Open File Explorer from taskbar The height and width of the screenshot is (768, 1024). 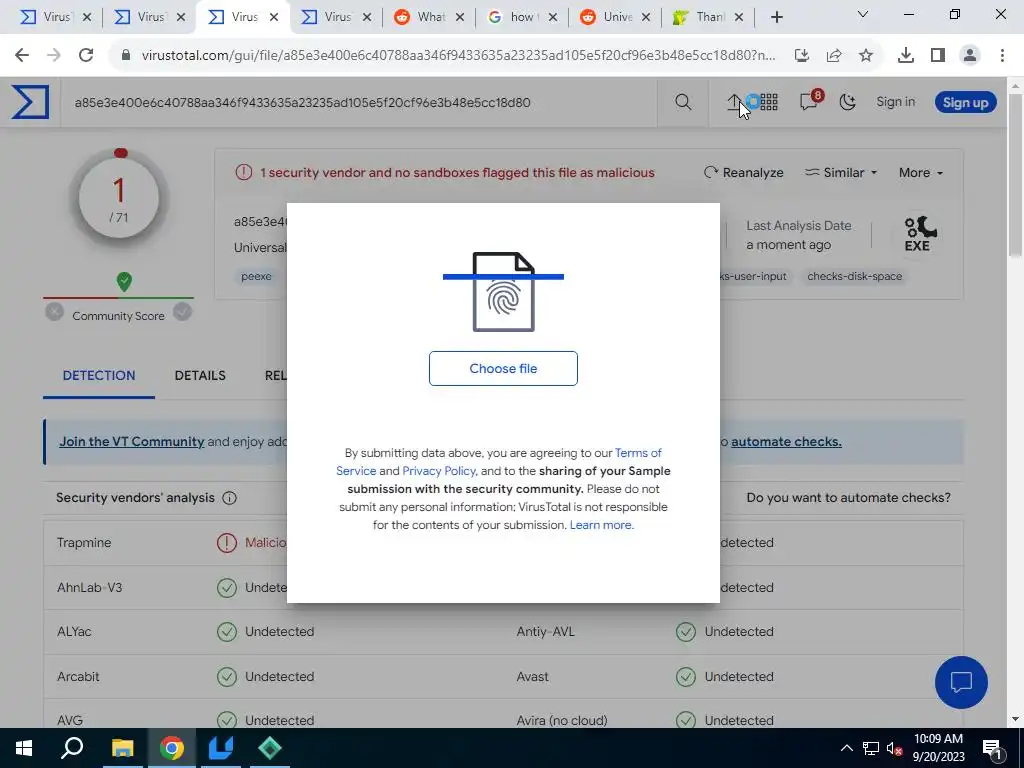(x=122, y=748)
